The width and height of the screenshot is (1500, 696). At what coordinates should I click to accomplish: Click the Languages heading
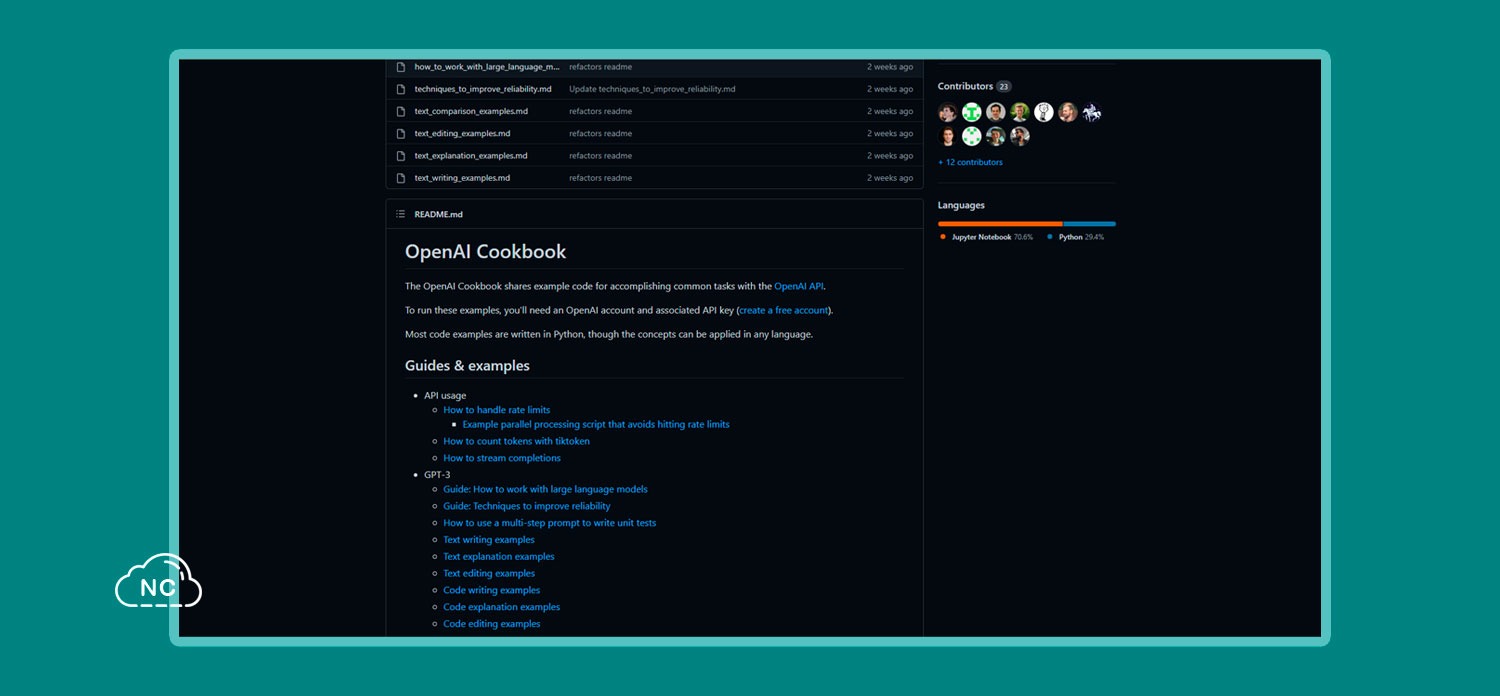click(961, 205)
